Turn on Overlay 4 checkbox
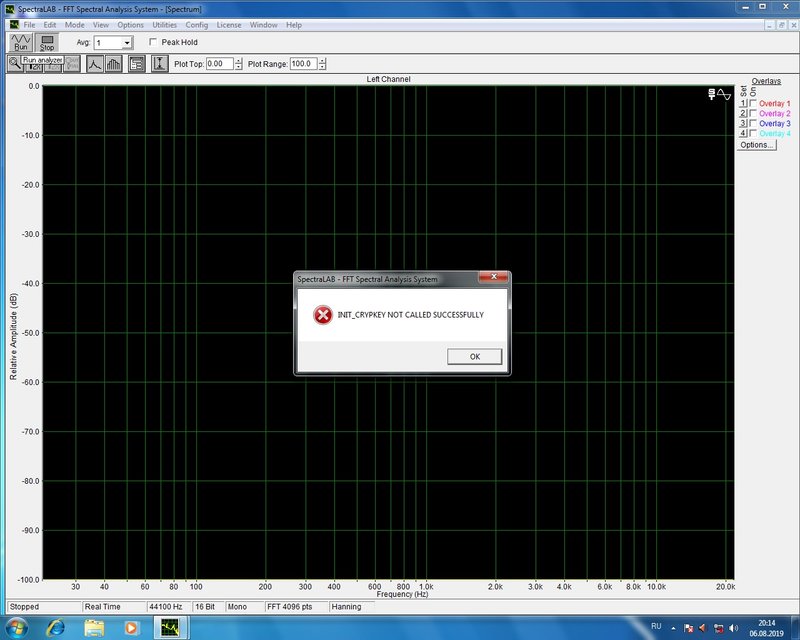 [x=753, y=133]
